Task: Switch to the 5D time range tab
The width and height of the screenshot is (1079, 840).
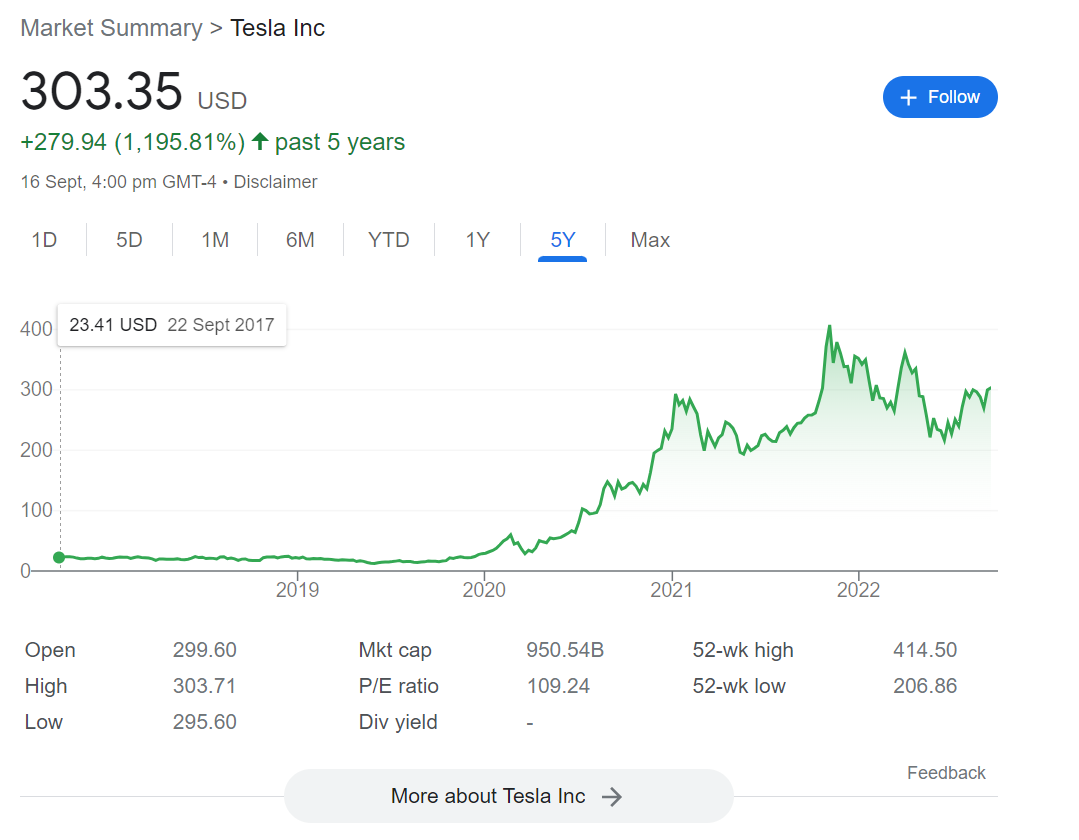Action: click(x=129, y=240)
